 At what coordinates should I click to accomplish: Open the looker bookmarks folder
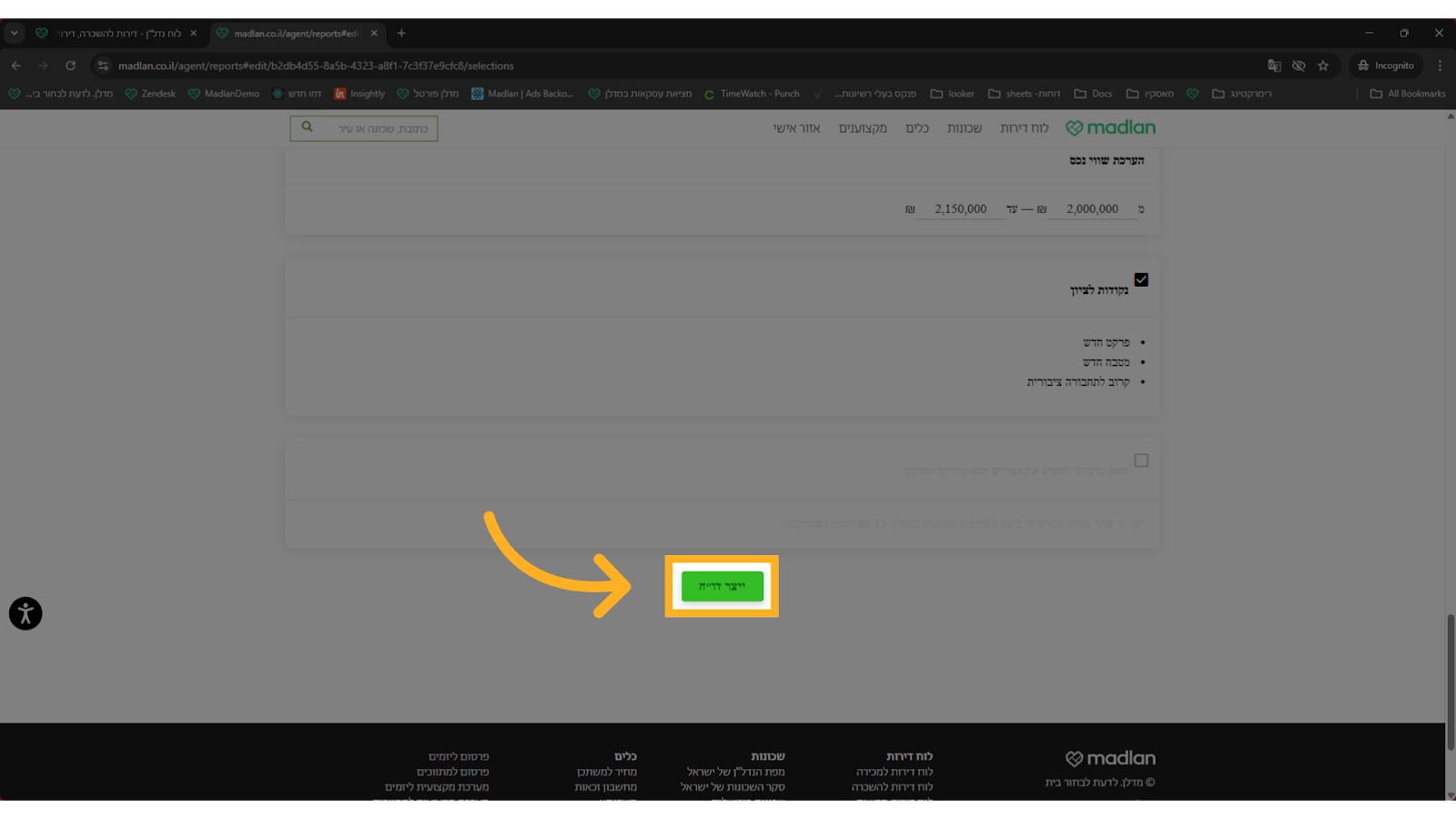[x=953, y=94]
